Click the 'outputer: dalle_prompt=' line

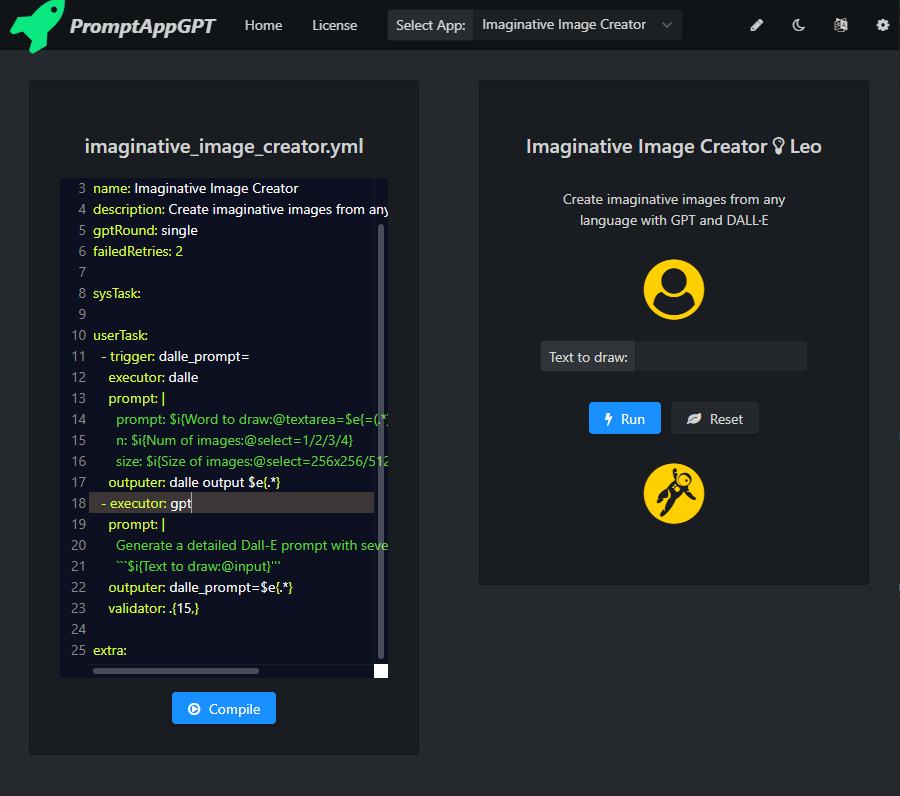tap(200, 587)
